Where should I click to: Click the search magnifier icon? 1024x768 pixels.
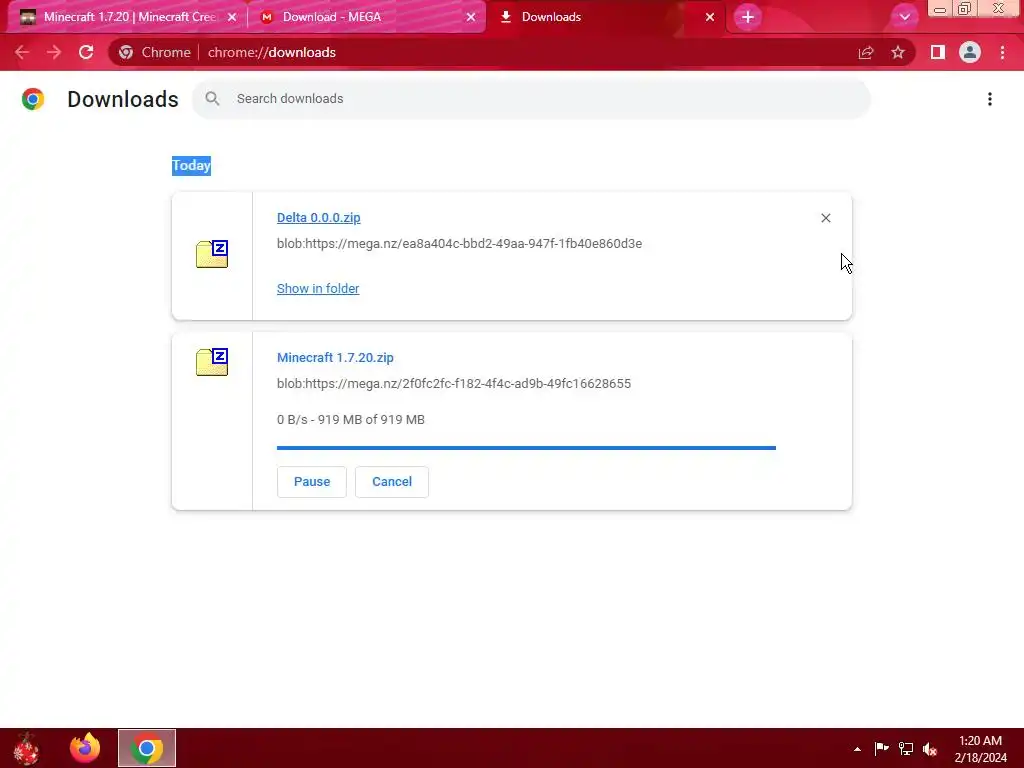click(x=212, y=99)
